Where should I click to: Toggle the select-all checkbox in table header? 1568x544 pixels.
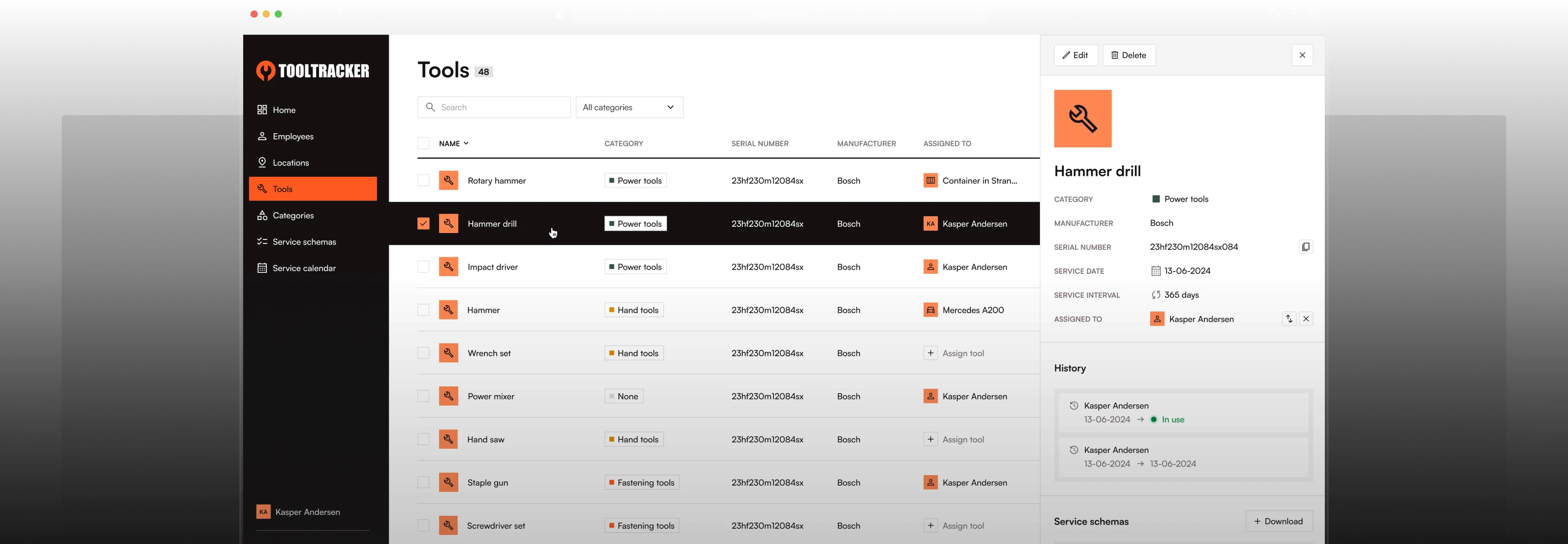click(x=423, y=144)
